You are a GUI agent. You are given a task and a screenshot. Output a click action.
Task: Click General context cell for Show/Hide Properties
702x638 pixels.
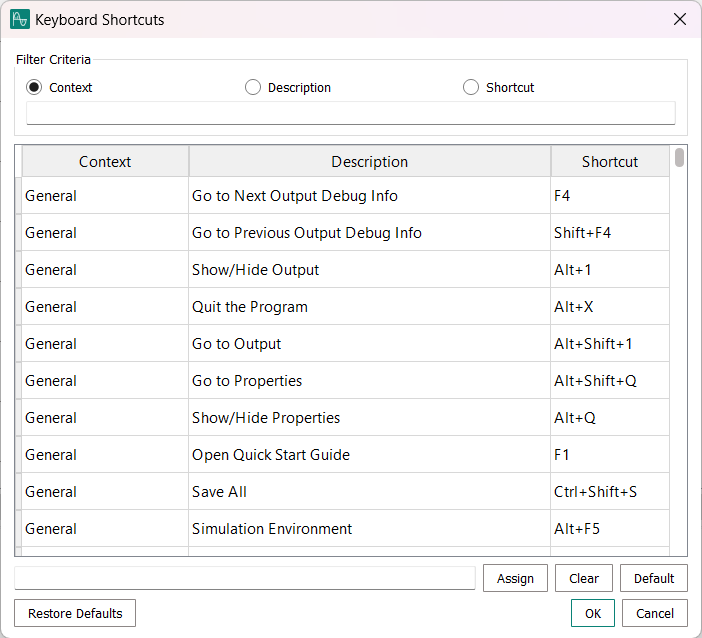[x=105, y=418]
